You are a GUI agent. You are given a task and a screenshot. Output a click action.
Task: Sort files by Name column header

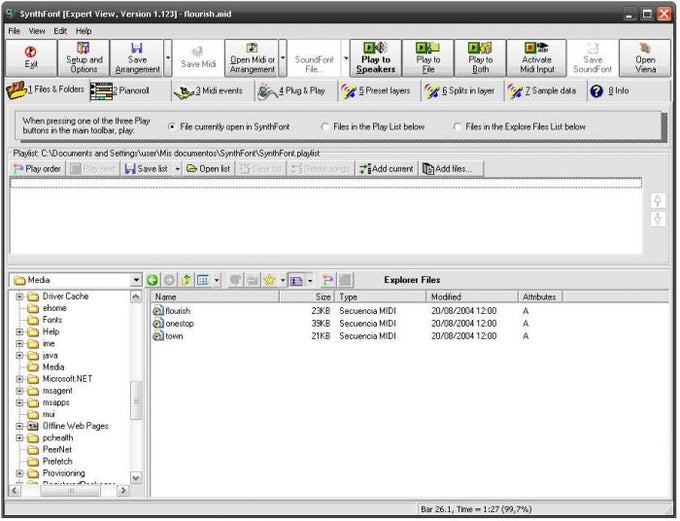pos(215,297)
